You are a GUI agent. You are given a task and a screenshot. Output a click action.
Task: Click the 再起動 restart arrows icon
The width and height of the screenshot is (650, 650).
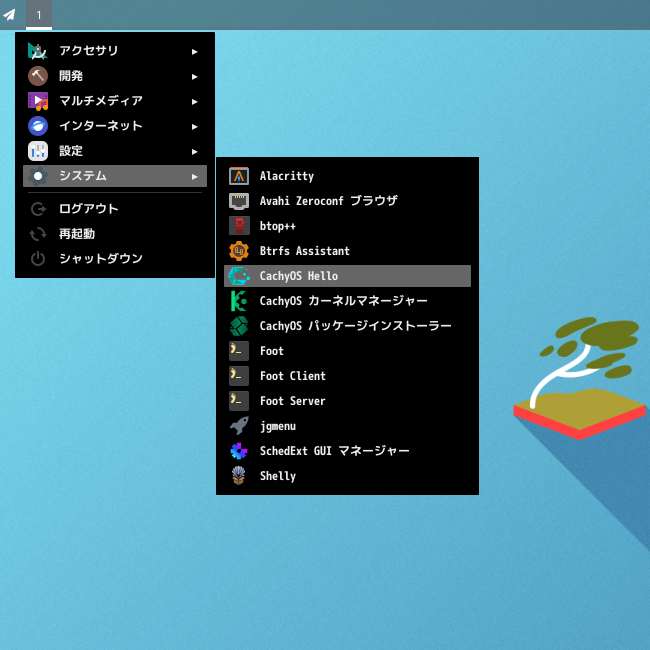click(38, 234)
